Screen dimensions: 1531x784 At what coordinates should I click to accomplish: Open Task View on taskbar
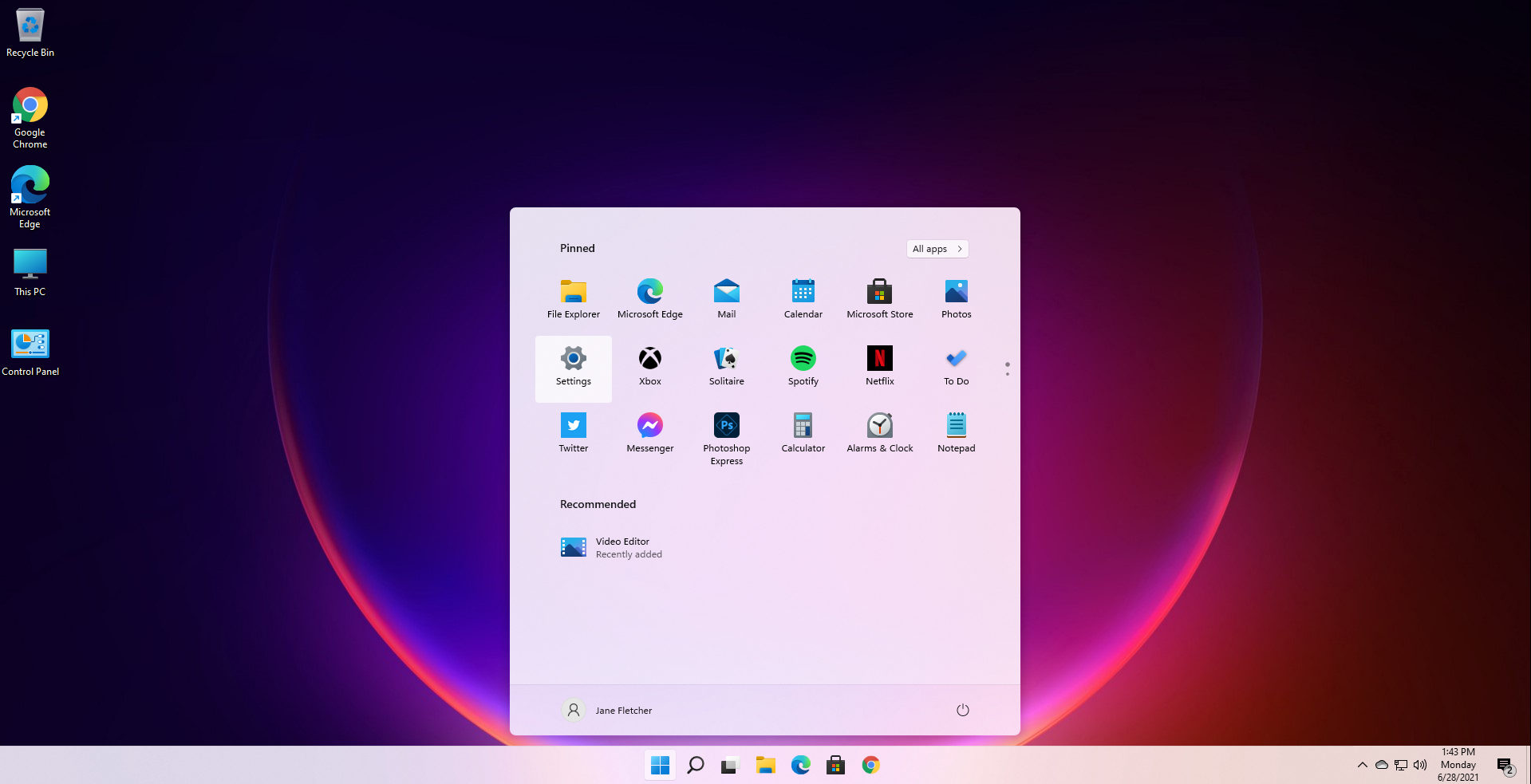[x=730, y=766]
